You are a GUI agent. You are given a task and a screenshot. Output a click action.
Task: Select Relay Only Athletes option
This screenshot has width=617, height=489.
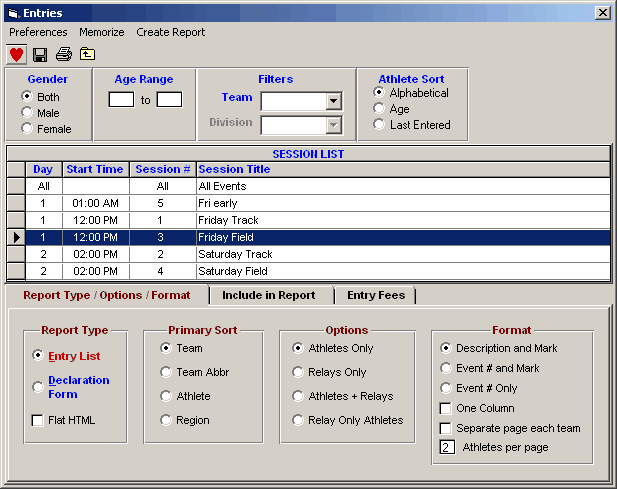pyautogui.click(x=298, y=420)
